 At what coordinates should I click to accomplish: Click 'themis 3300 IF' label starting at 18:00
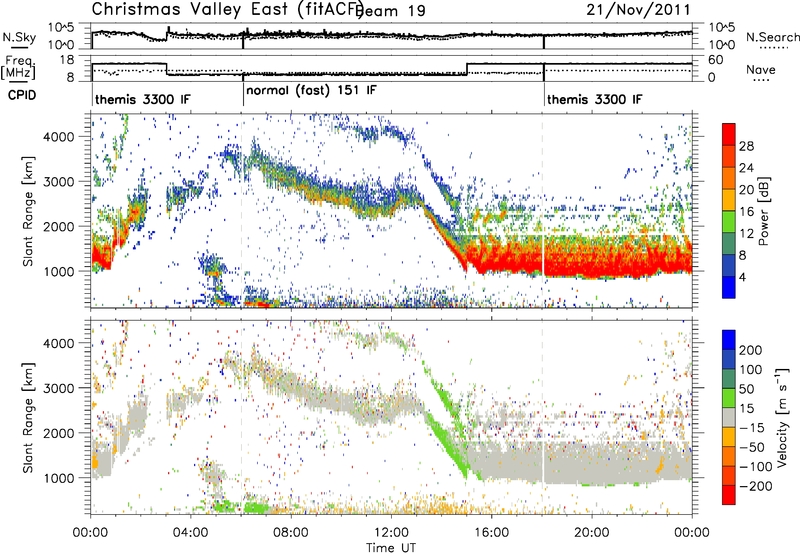595,99
